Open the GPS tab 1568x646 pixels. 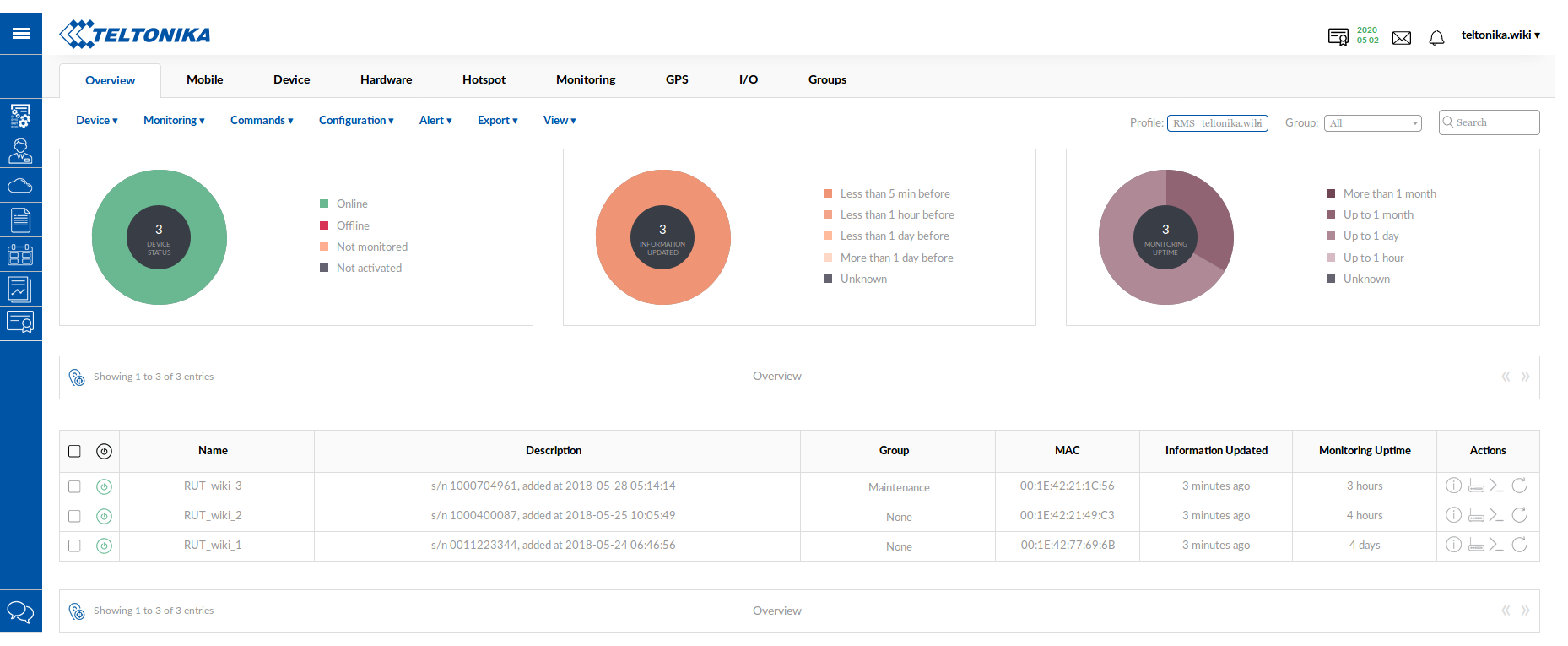(677, 79)
